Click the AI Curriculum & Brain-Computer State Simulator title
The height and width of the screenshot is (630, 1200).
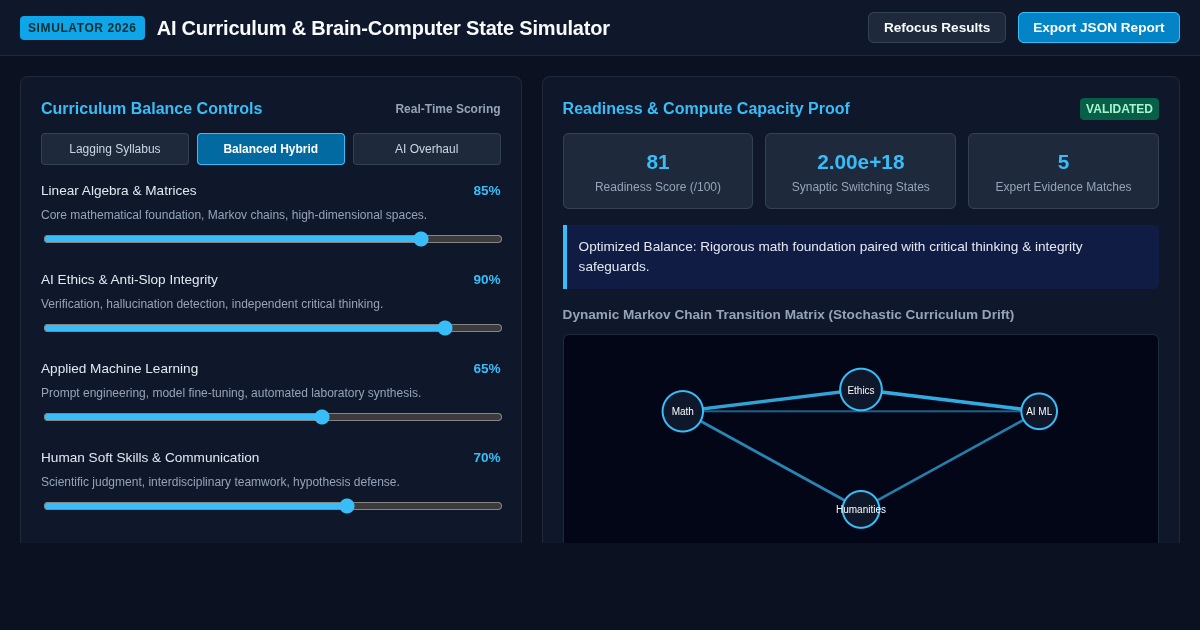383,28
